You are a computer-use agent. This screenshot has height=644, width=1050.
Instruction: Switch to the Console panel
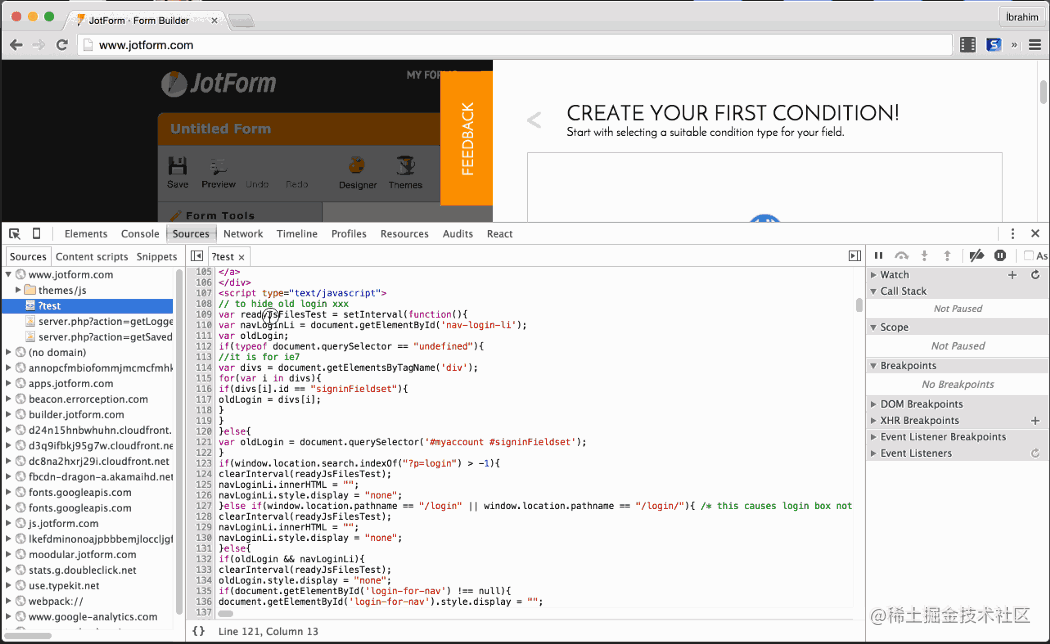click(140, 234)
